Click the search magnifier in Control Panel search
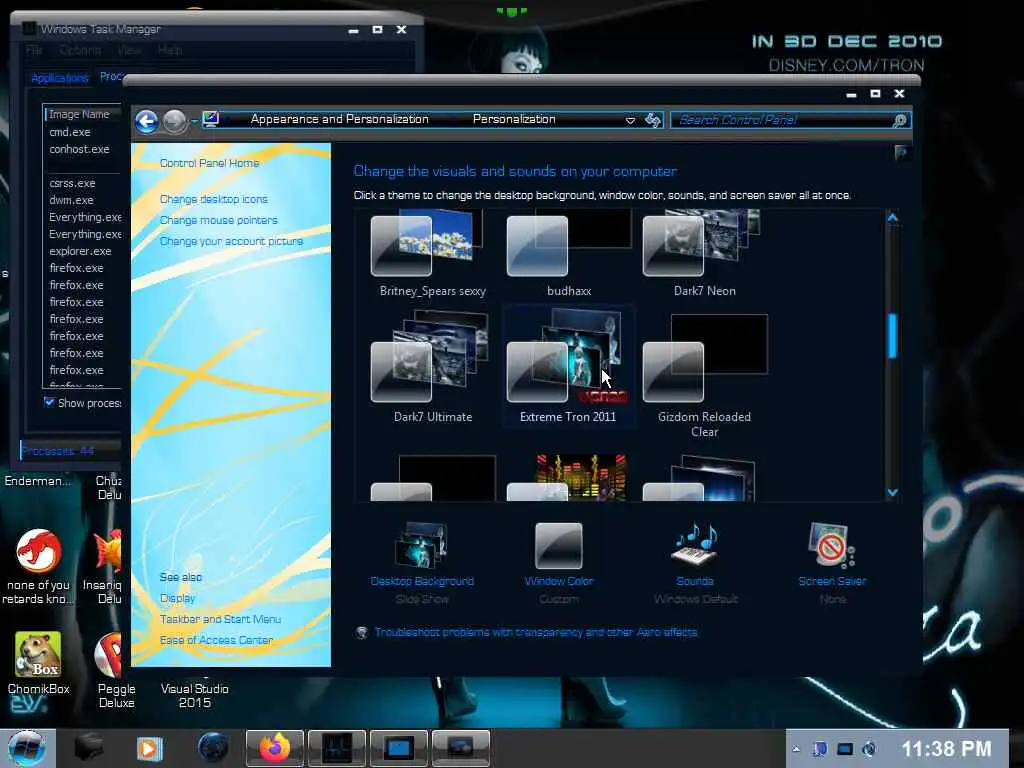This screenshot has width=1024, height=768. 899,120
